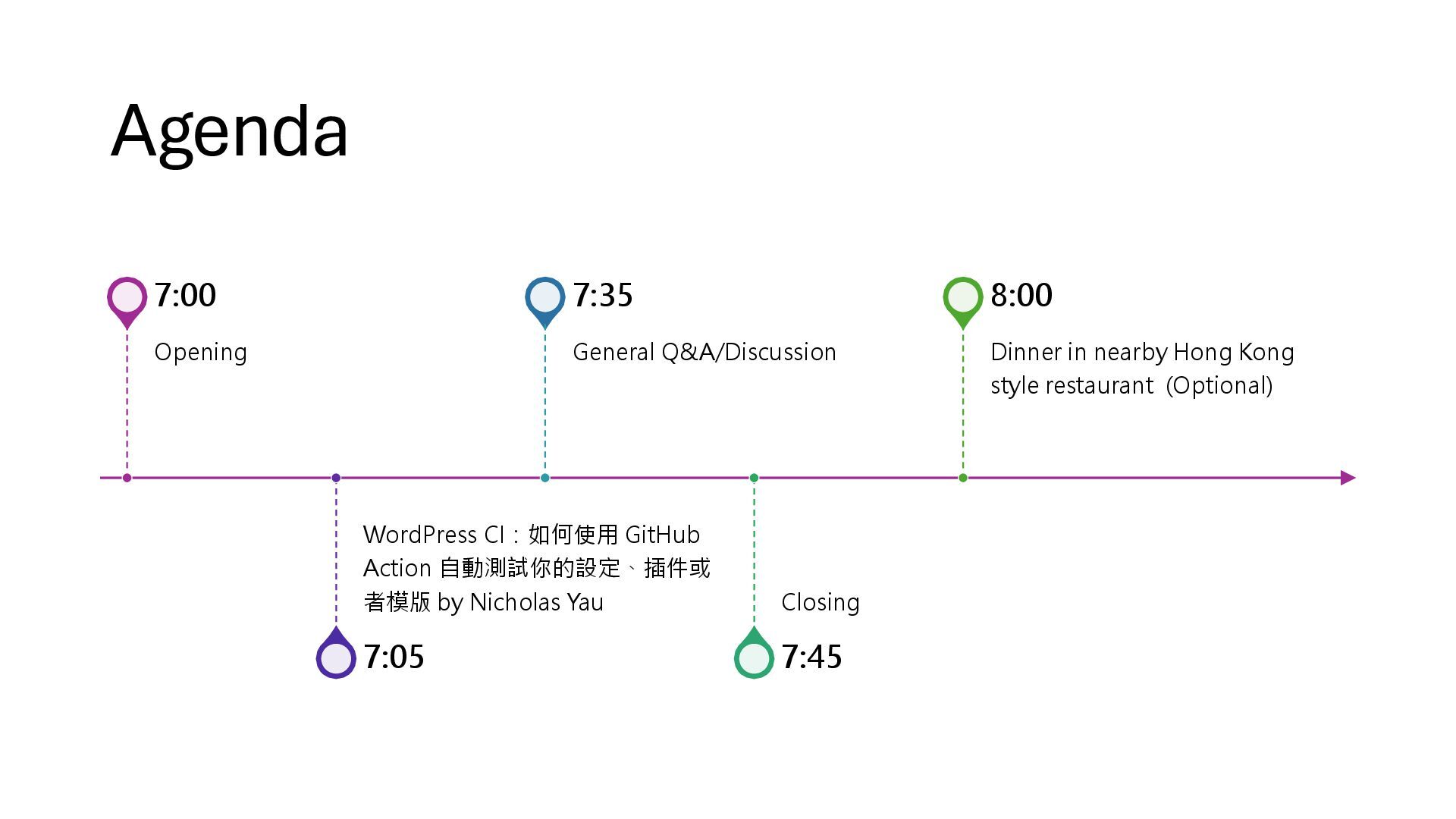Select the 8:00 dot on the timeline line
This screenshot has width=1456, height=819.
coord(962,478)
